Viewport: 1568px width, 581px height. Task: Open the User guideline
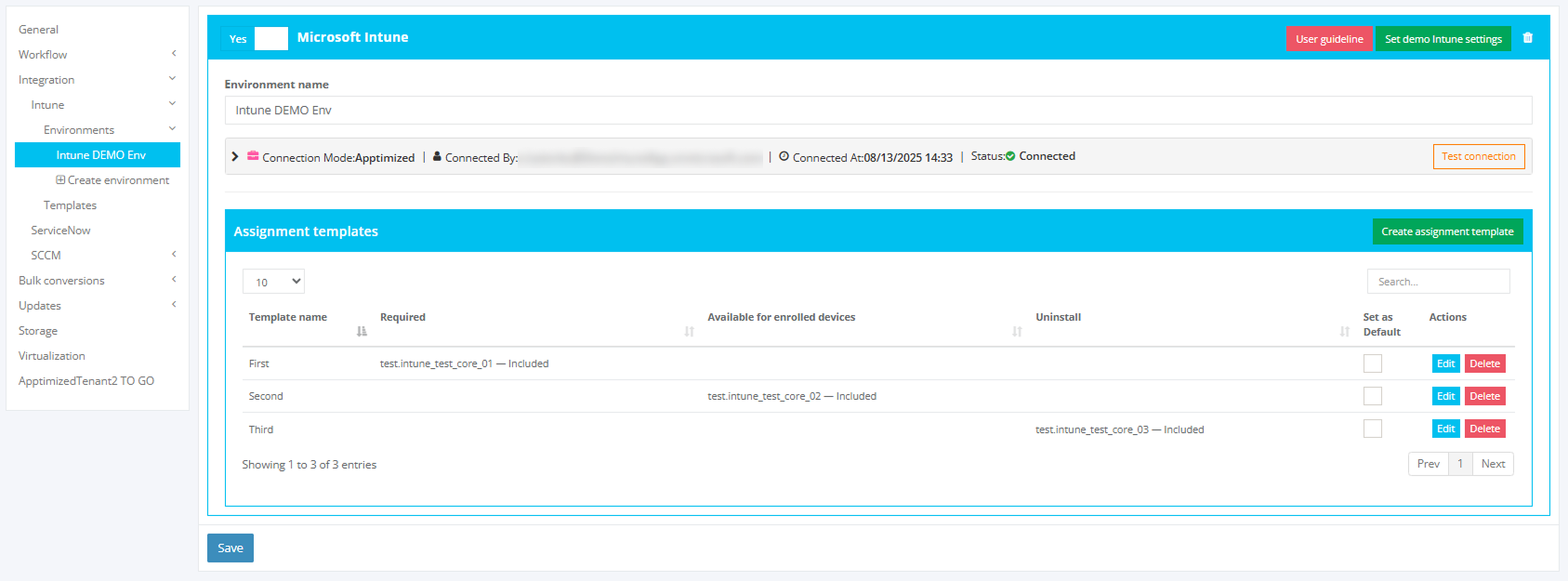coord(1329,39)
